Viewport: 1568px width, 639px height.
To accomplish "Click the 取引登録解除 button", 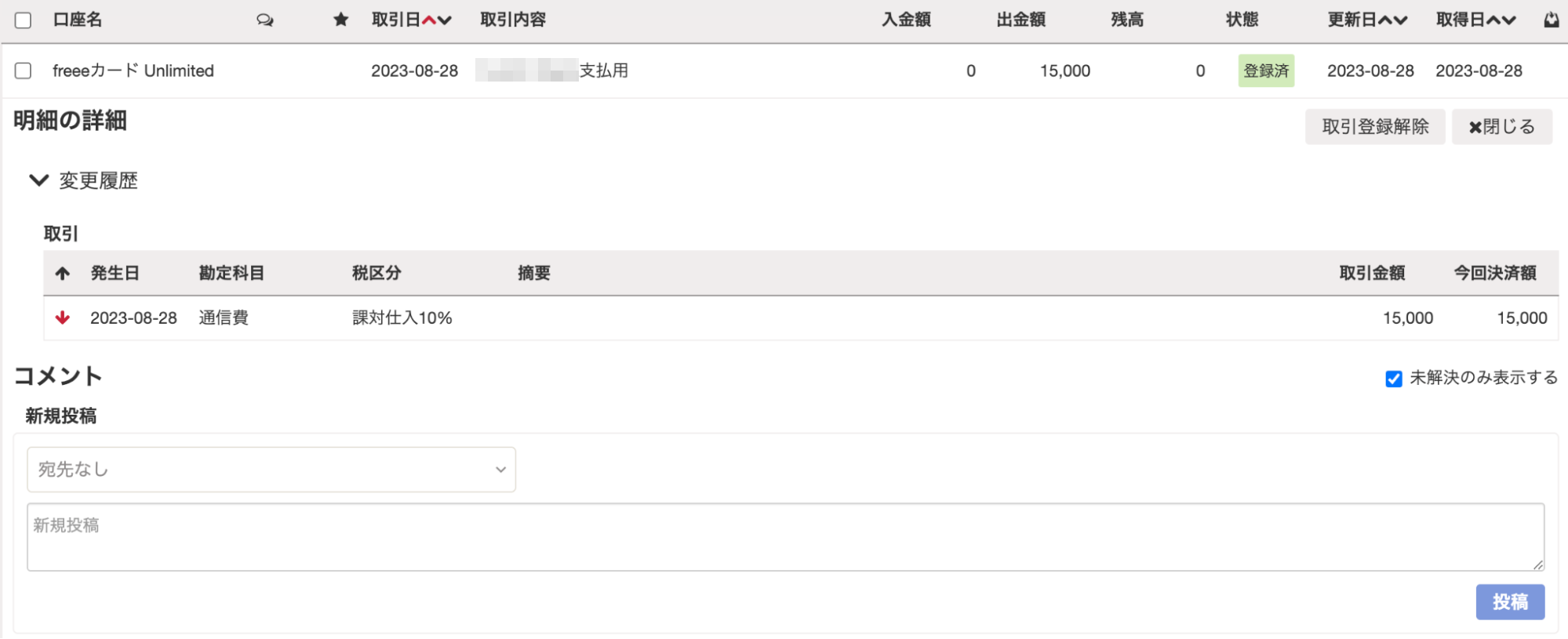I will click(x=1375, y=127).
